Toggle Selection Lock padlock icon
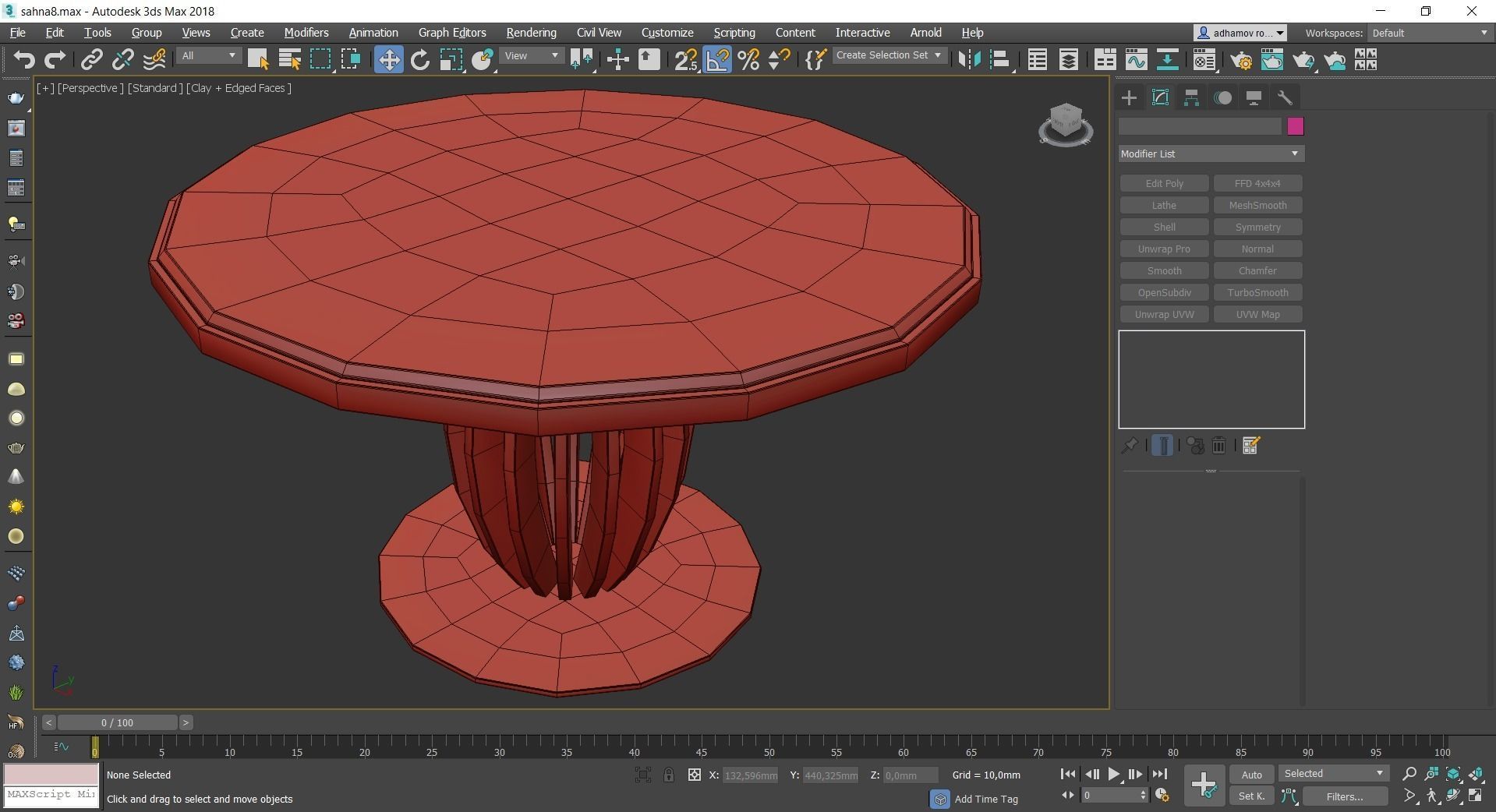 [x=669, y=775]
